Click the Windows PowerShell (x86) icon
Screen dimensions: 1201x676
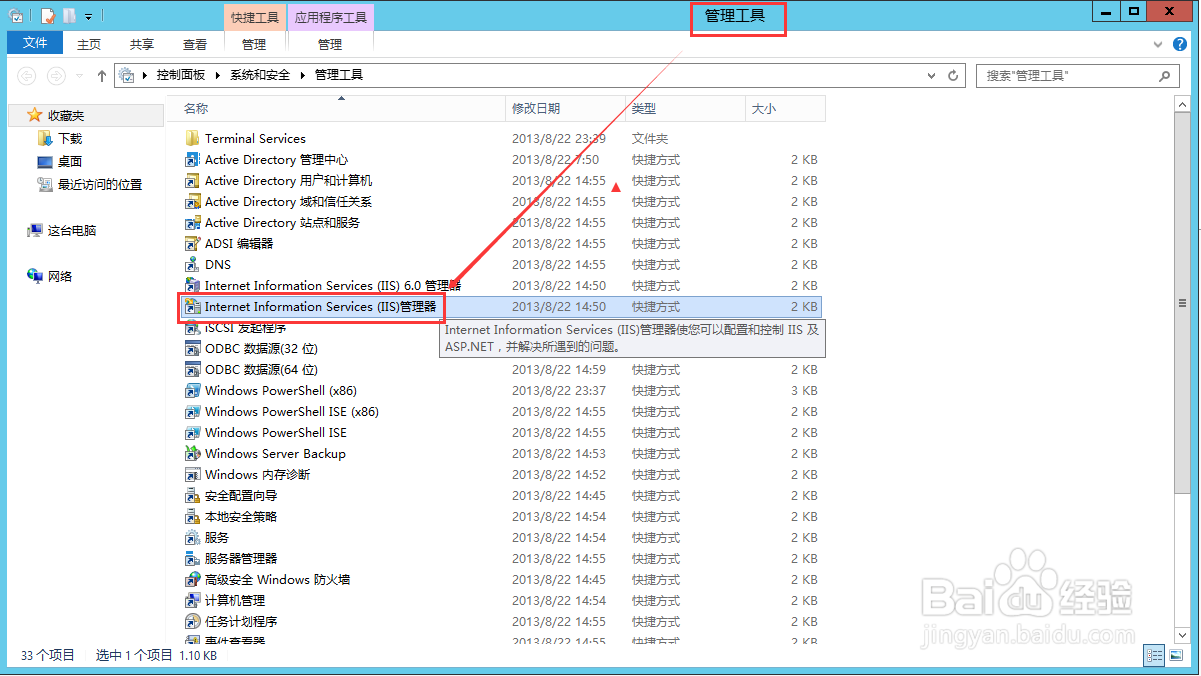pyautogui.click(x=193, y=390)
